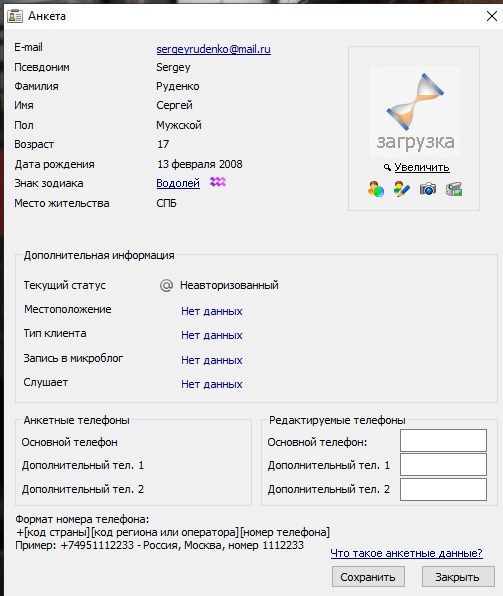Click the contacts globe icon under avatar
Viewport: 503px width, 596px height.
(x=376, y=189)
